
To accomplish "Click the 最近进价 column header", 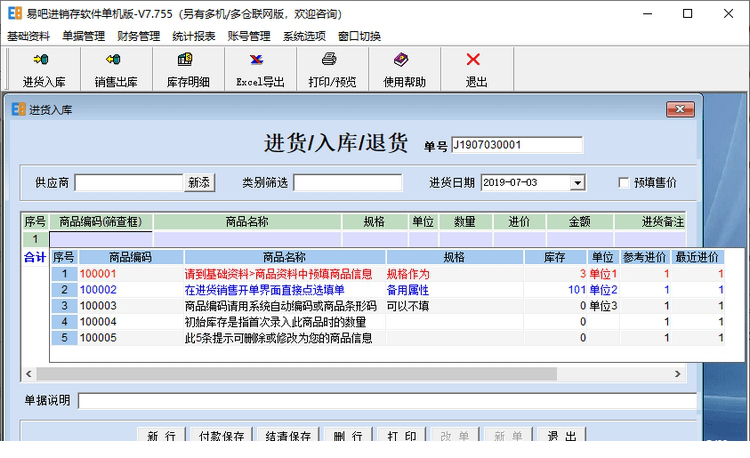I will click(697, 257).
